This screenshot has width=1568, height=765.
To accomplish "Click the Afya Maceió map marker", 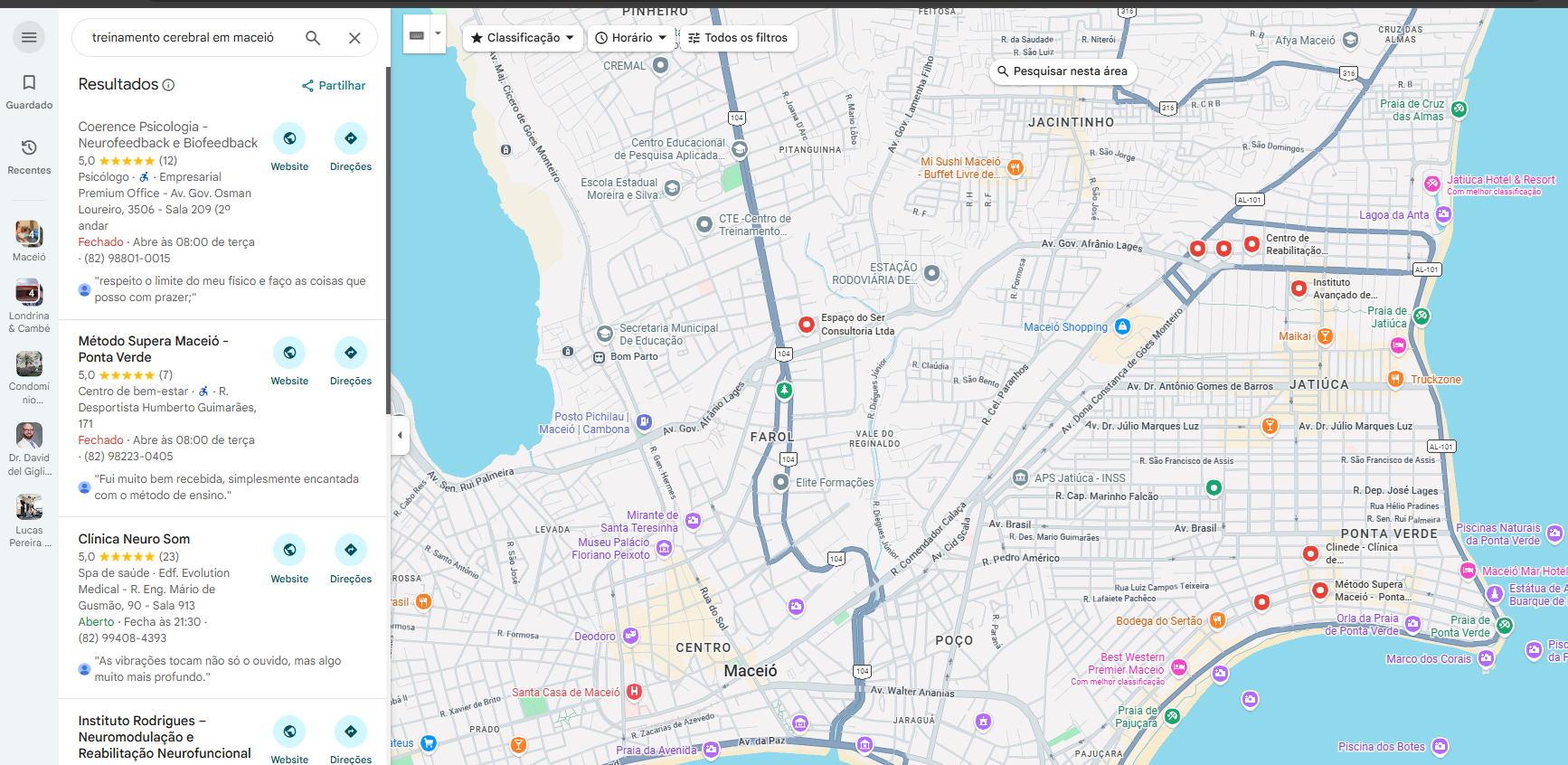I will click(x=1350, y=40).
